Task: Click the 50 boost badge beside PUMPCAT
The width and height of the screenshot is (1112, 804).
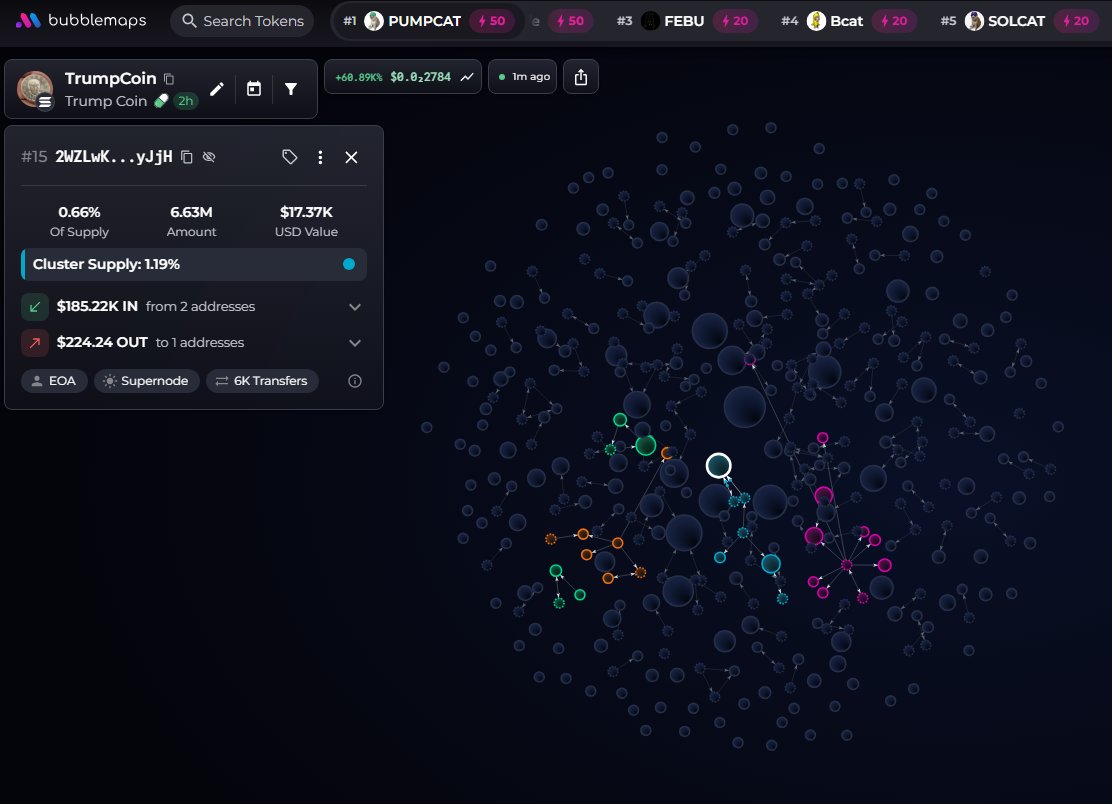Action: (492, 21)
